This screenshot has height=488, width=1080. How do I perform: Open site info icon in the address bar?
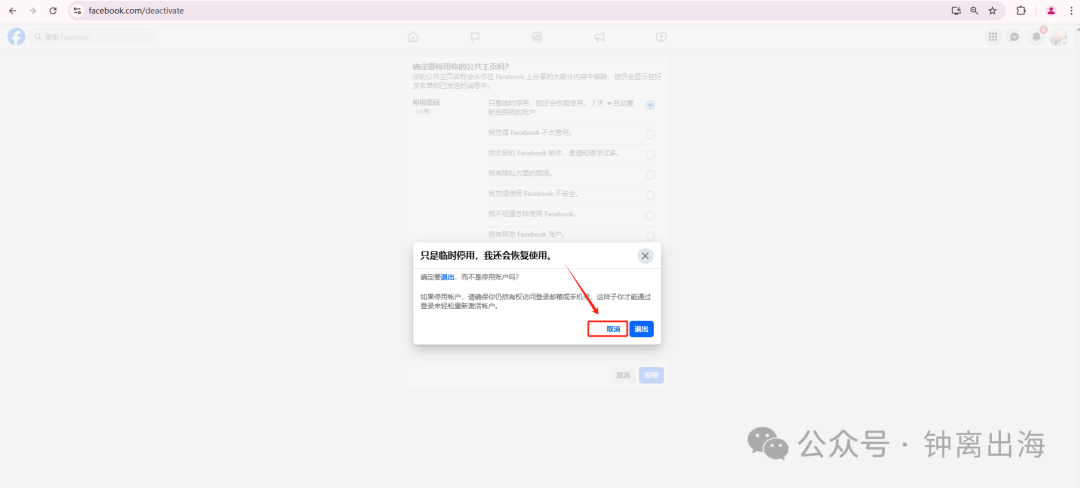(x=77, y=11)
